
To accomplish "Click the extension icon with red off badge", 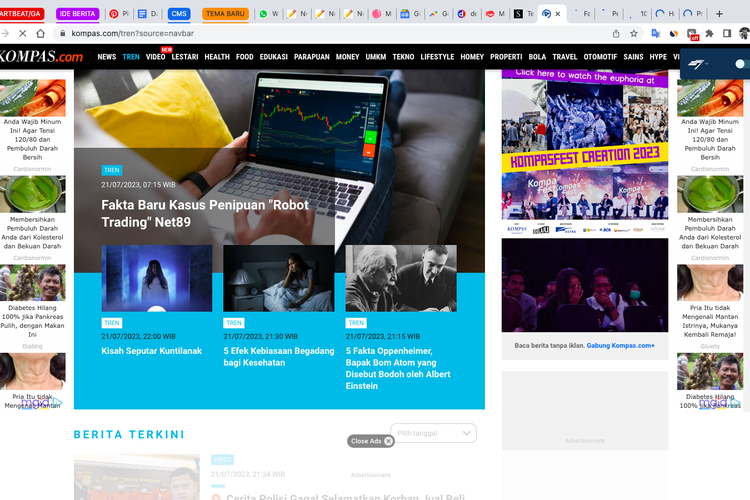I will click(x=692, y=33).
